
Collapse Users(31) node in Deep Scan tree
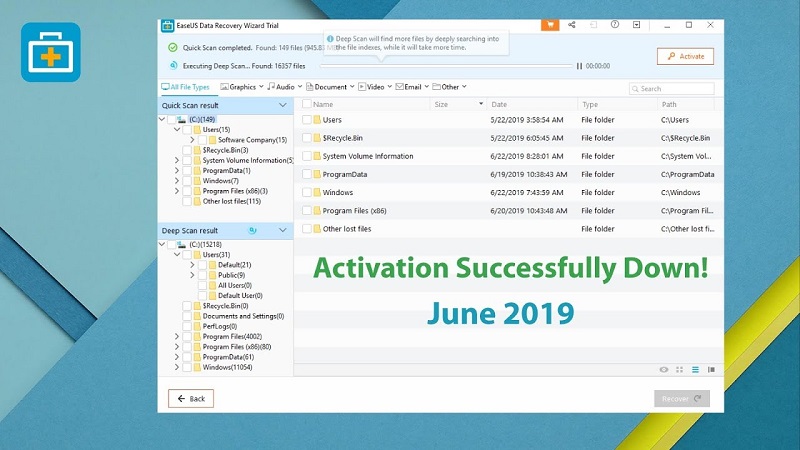click(x=177, y=255)
